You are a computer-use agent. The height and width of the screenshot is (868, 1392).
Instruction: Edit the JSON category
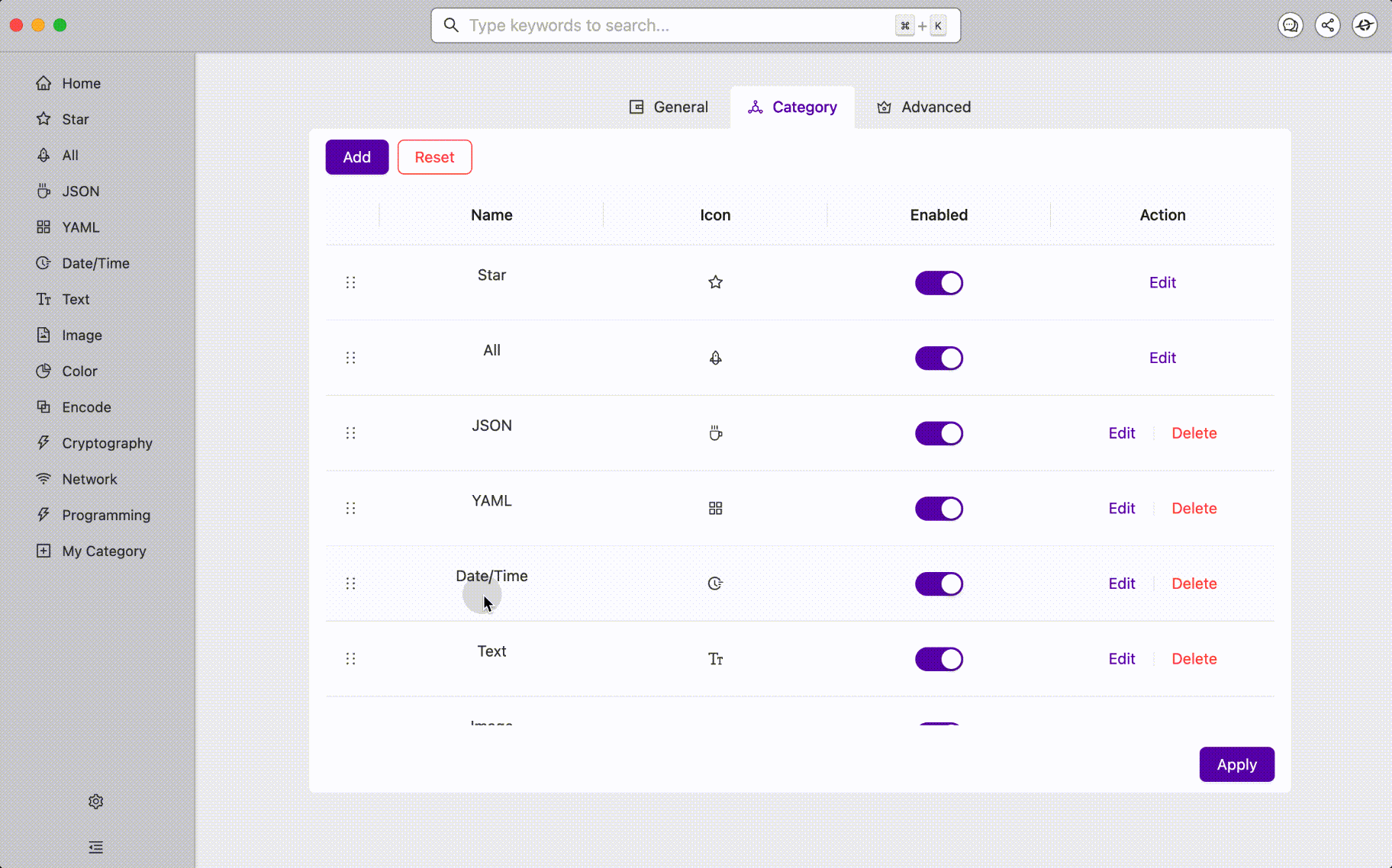click(x=1122, y=433)
